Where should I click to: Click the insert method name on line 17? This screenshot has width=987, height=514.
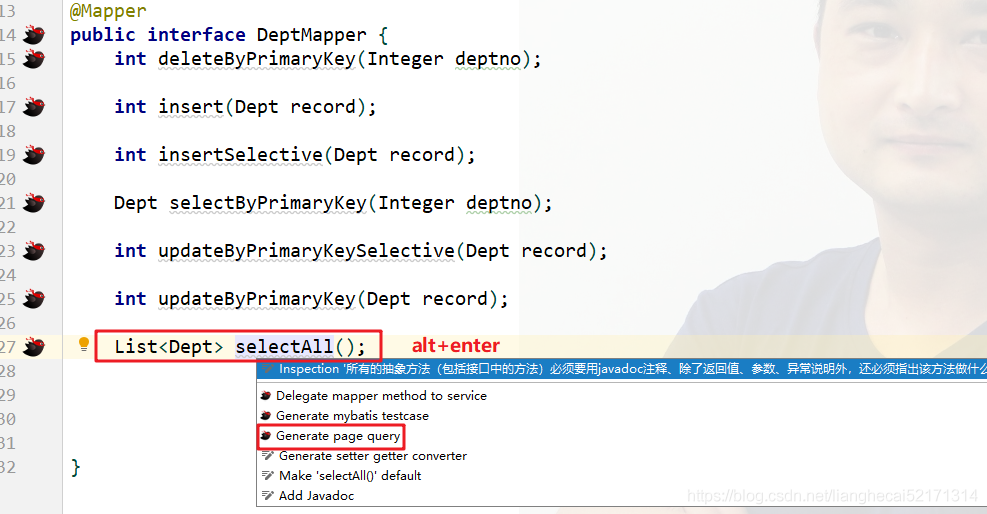click(x=191, y=107)
